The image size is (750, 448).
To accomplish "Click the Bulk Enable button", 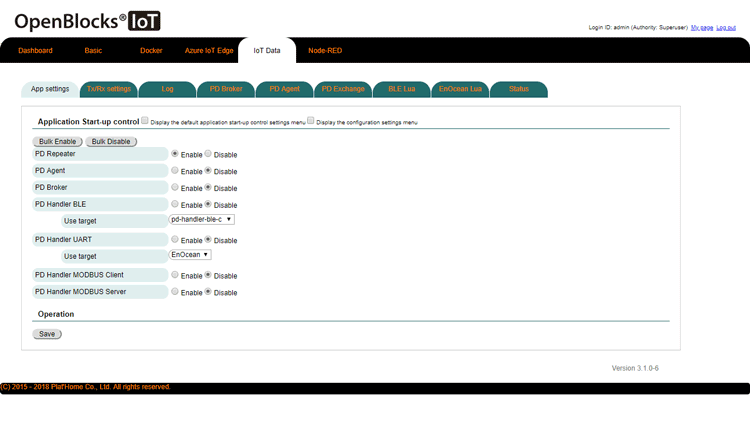I will point(58,141).
